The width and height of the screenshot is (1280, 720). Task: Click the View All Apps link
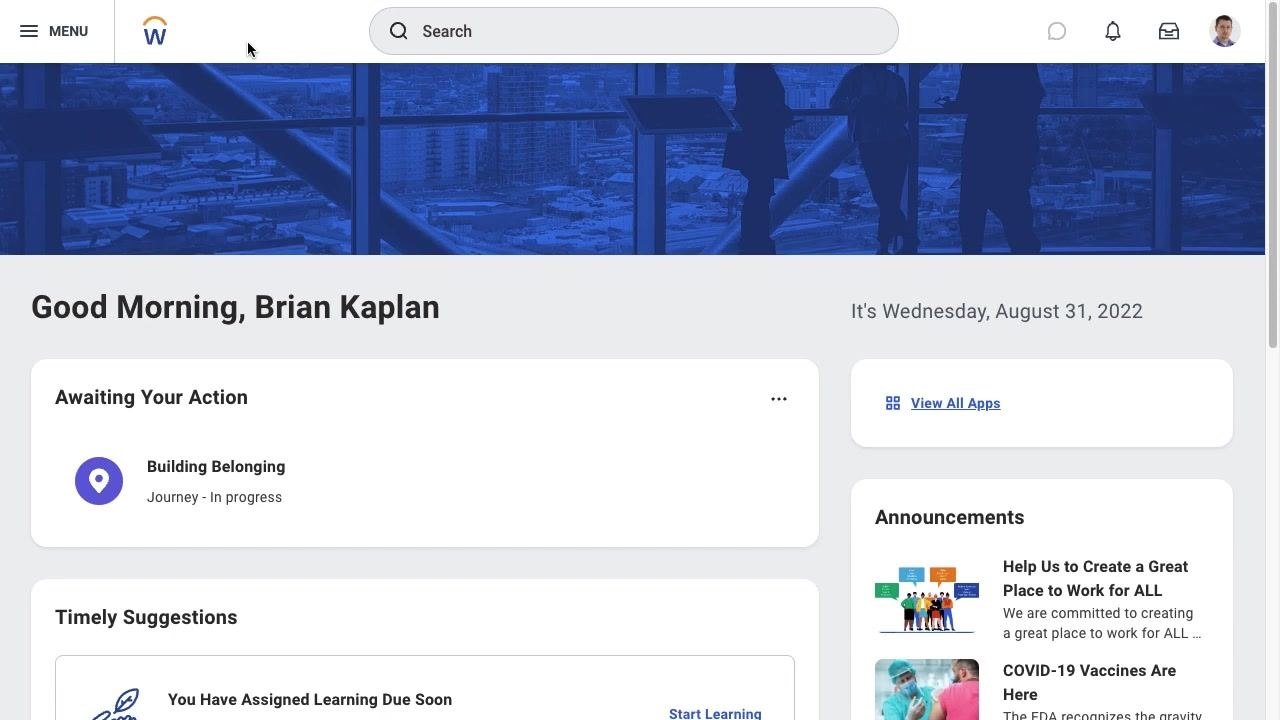click(955, 403)
